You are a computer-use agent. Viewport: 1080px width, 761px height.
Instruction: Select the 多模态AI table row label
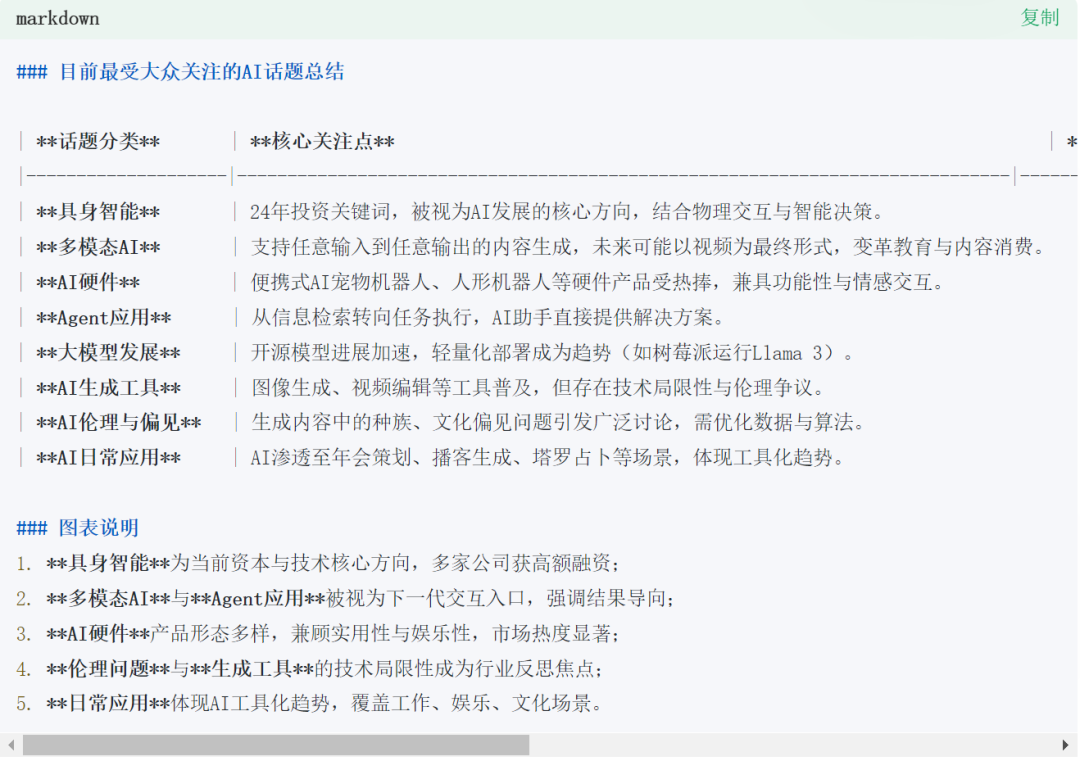[x=98, y=248]
